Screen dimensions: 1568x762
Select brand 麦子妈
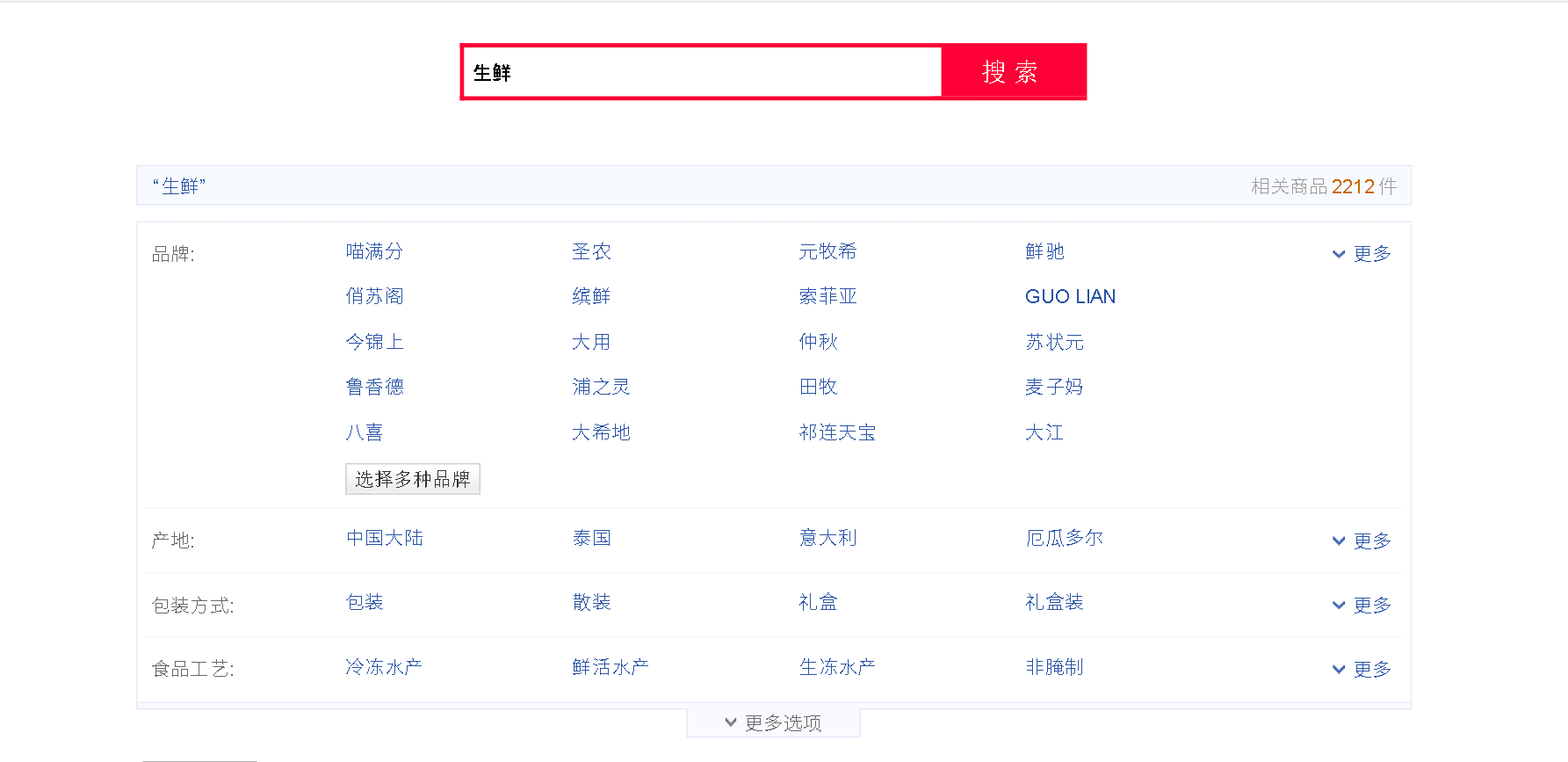(x=1054, y=387)
